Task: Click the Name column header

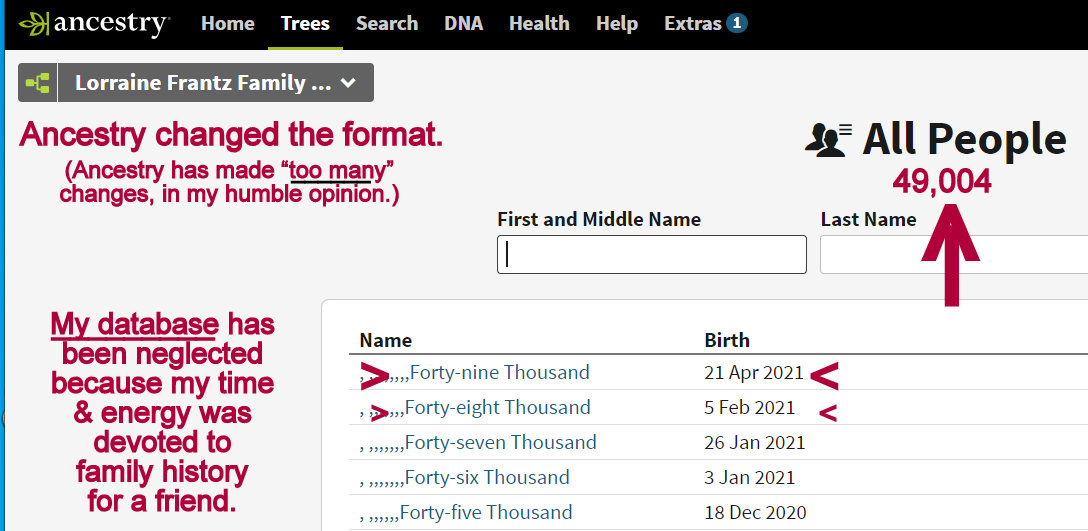Action: 386,340
